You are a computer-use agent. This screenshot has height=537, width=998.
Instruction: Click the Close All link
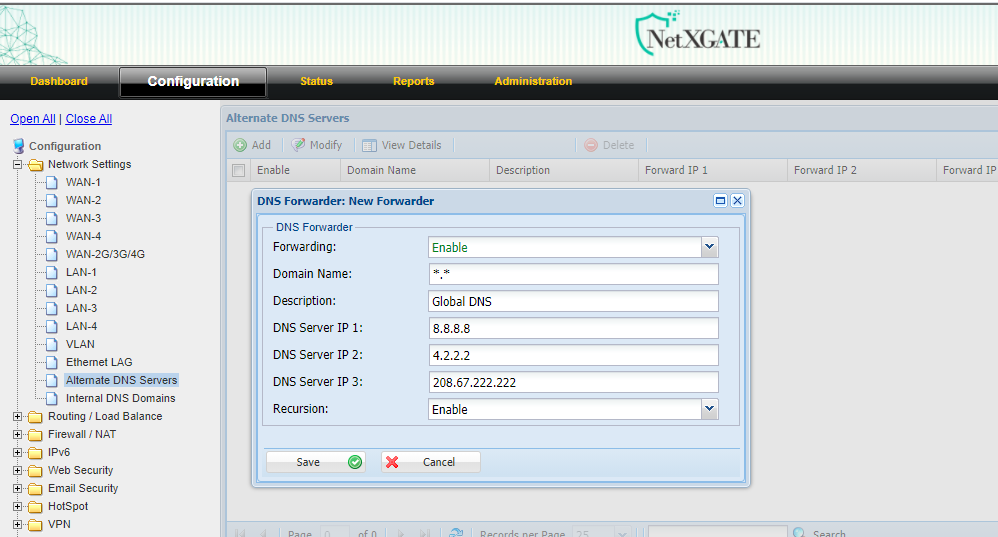pyautogui.click(x=88, y=119)
